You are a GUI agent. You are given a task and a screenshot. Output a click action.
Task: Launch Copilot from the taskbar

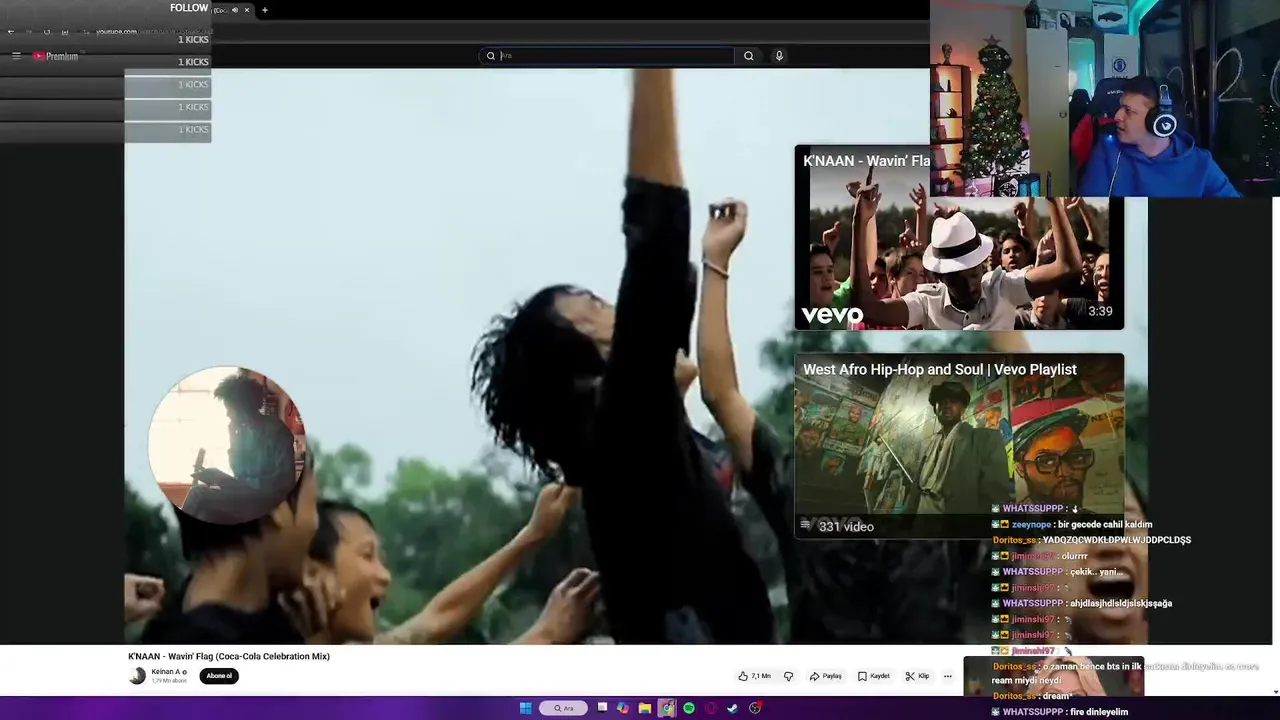(x=623, y=708)
